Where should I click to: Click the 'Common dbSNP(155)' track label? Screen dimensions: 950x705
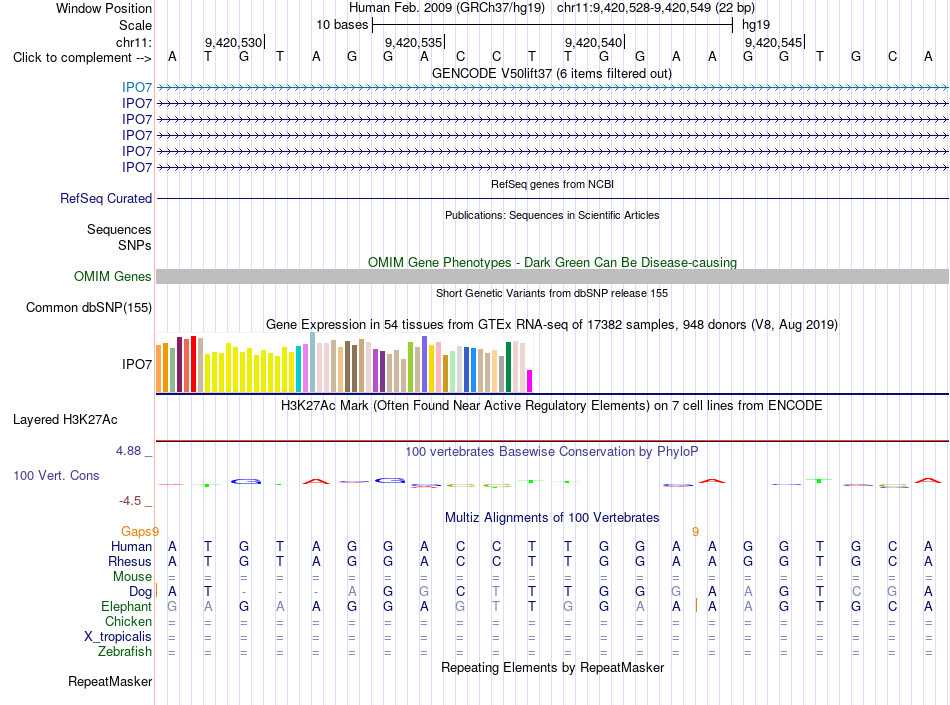coord(88,308)
